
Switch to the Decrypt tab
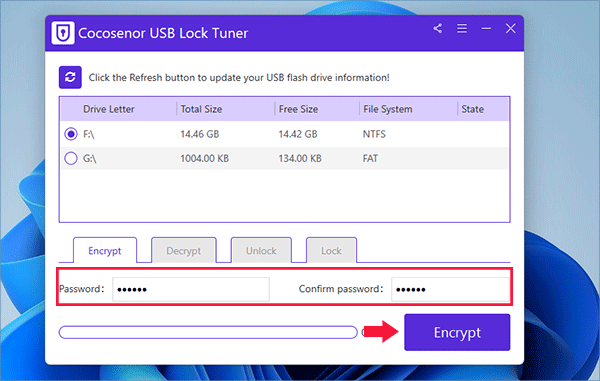click(184, 251)
